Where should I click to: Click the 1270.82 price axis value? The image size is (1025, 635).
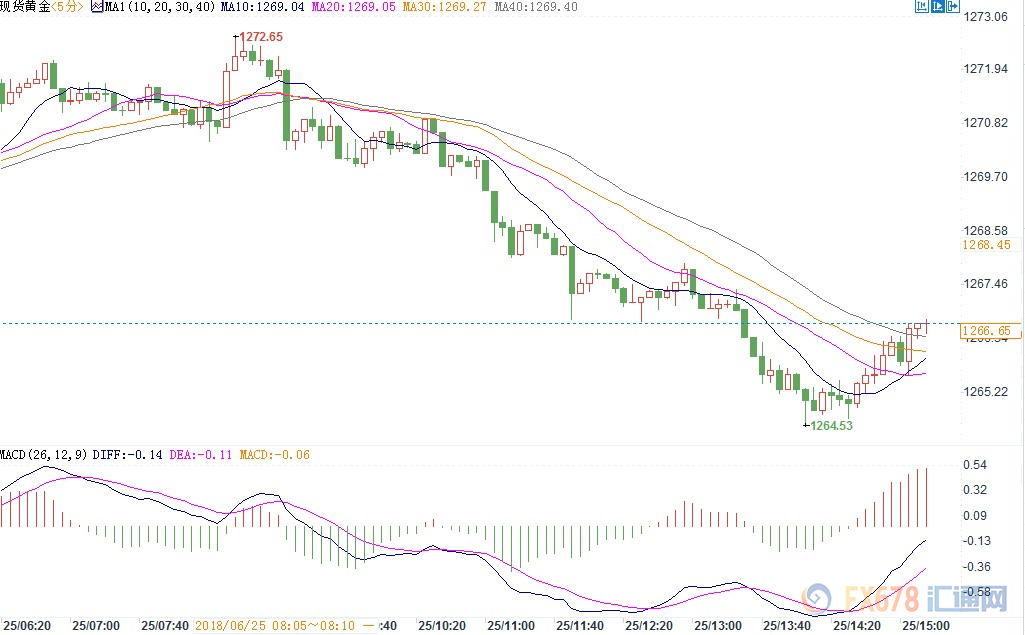click(986, 123)
